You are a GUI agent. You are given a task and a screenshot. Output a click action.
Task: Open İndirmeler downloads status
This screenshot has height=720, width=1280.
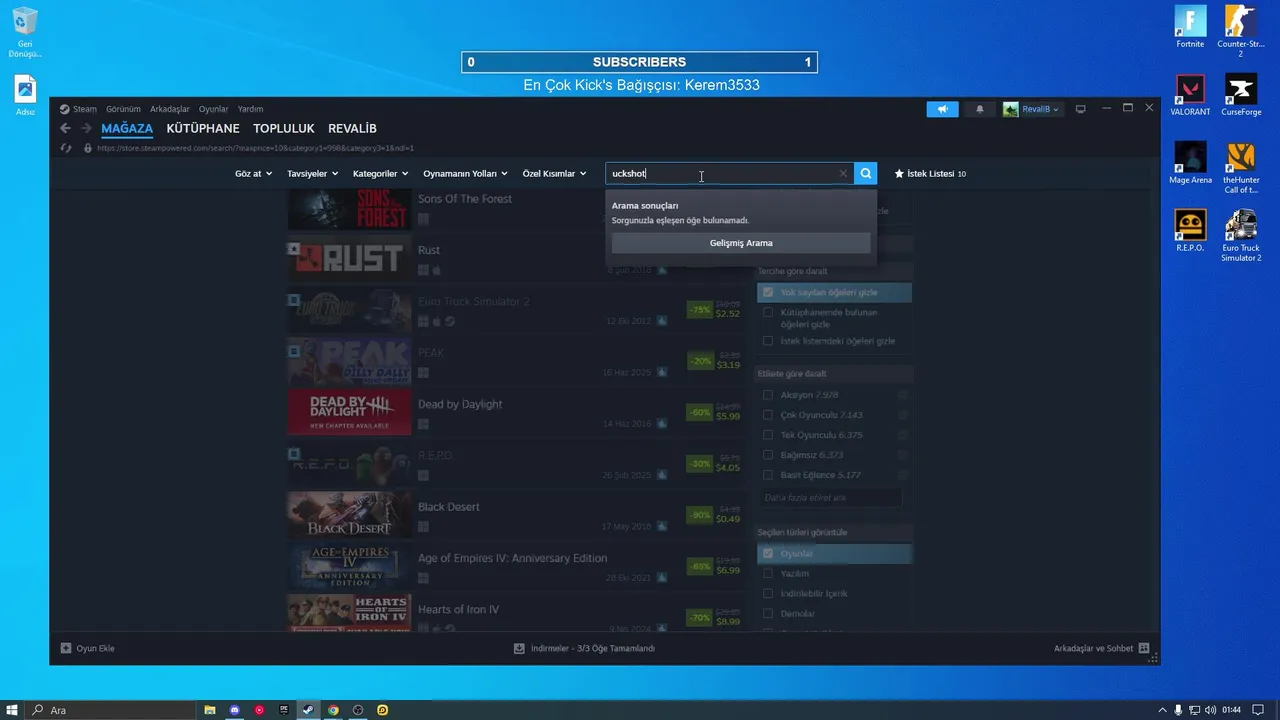tap(584, 648)
